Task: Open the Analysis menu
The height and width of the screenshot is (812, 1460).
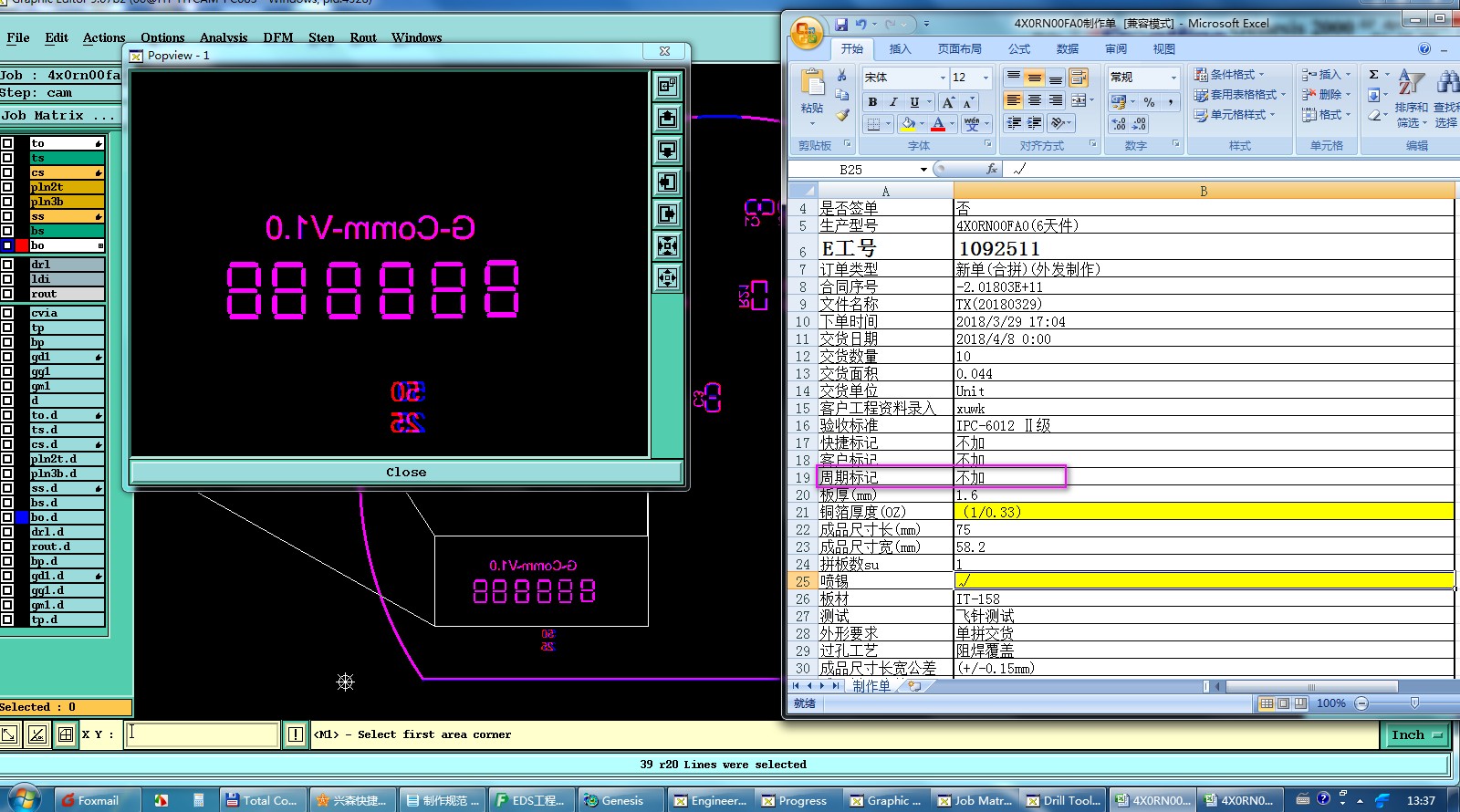Action: [x=224, y=37]
